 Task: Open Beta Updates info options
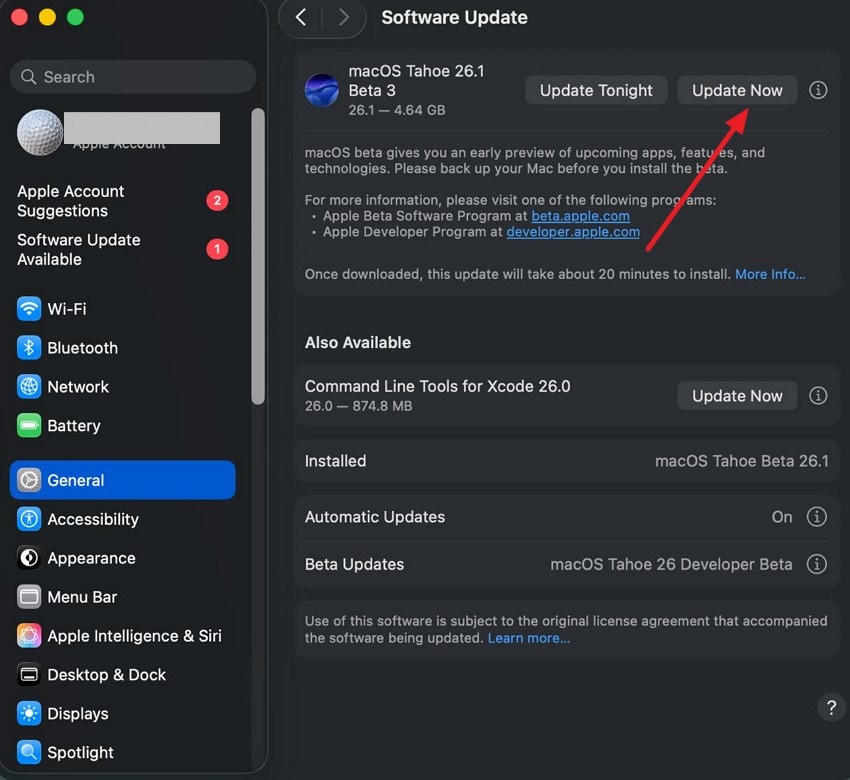(817, 564)
